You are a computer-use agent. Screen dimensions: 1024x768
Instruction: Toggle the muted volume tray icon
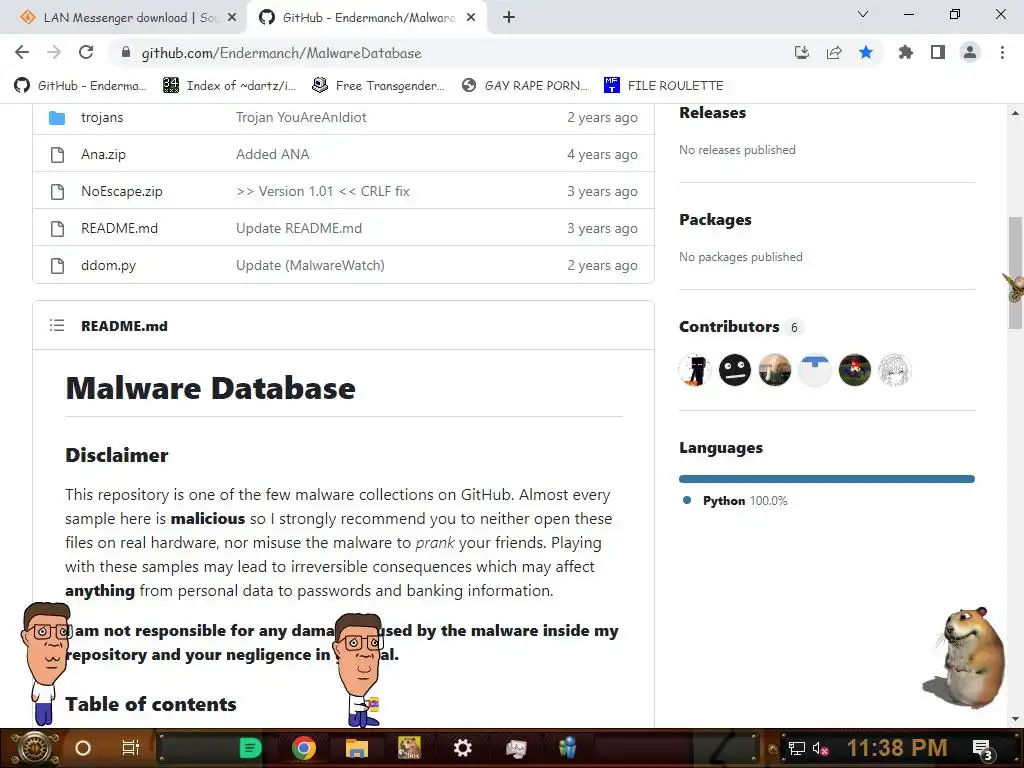820,748
